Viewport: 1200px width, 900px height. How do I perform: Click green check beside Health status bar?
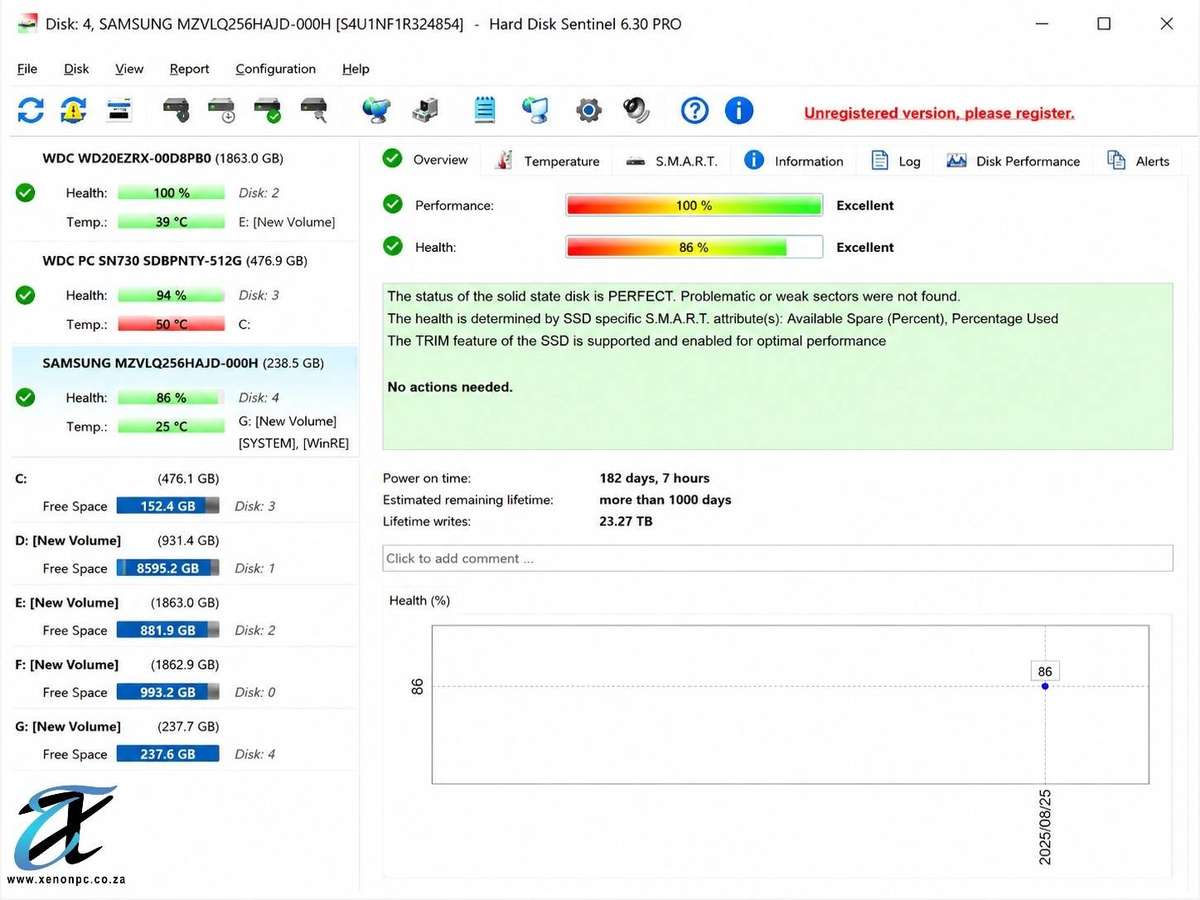point(393,246)
